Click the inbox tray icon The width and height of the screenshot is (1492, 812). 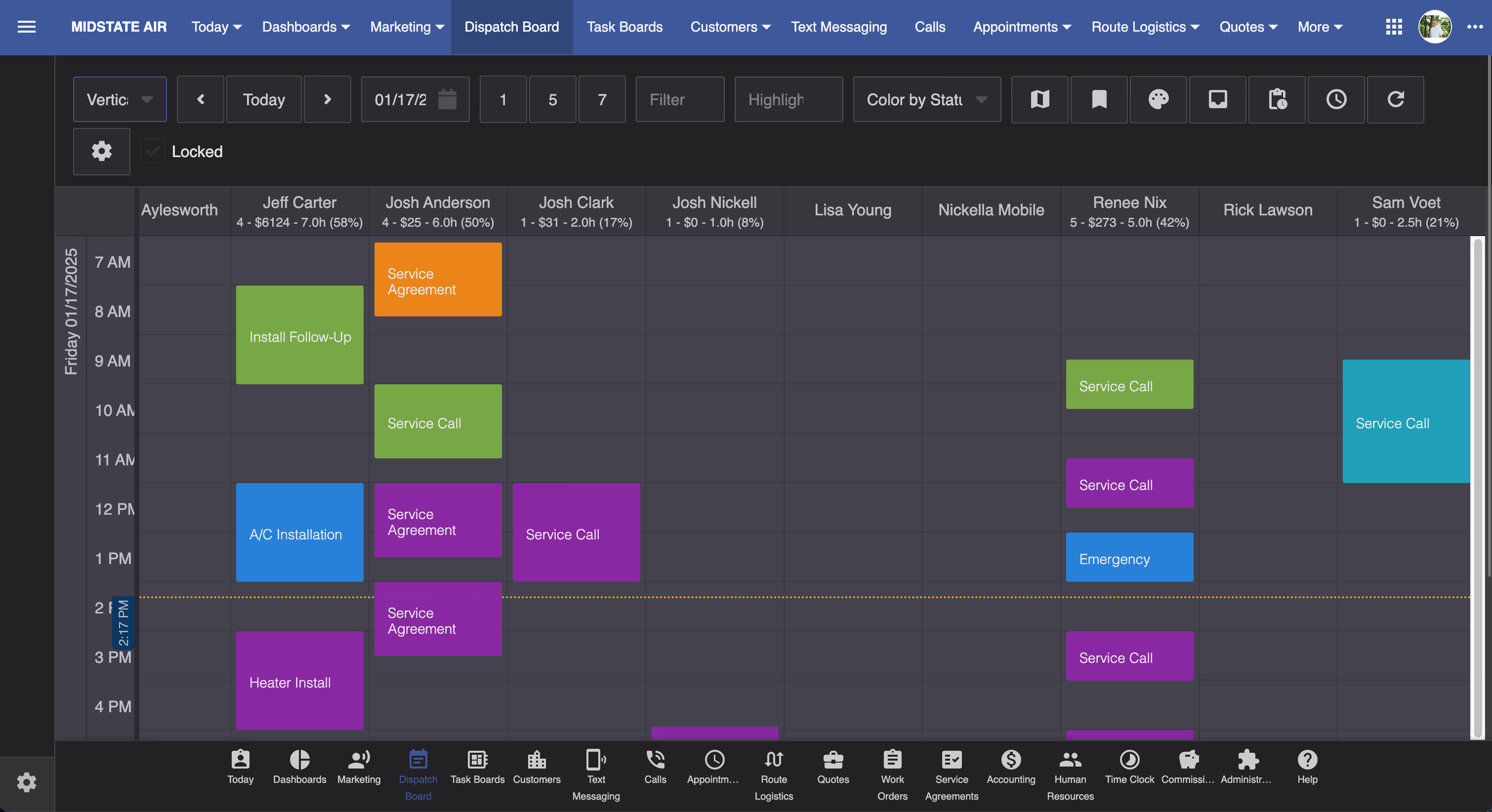coord(1217,100)
